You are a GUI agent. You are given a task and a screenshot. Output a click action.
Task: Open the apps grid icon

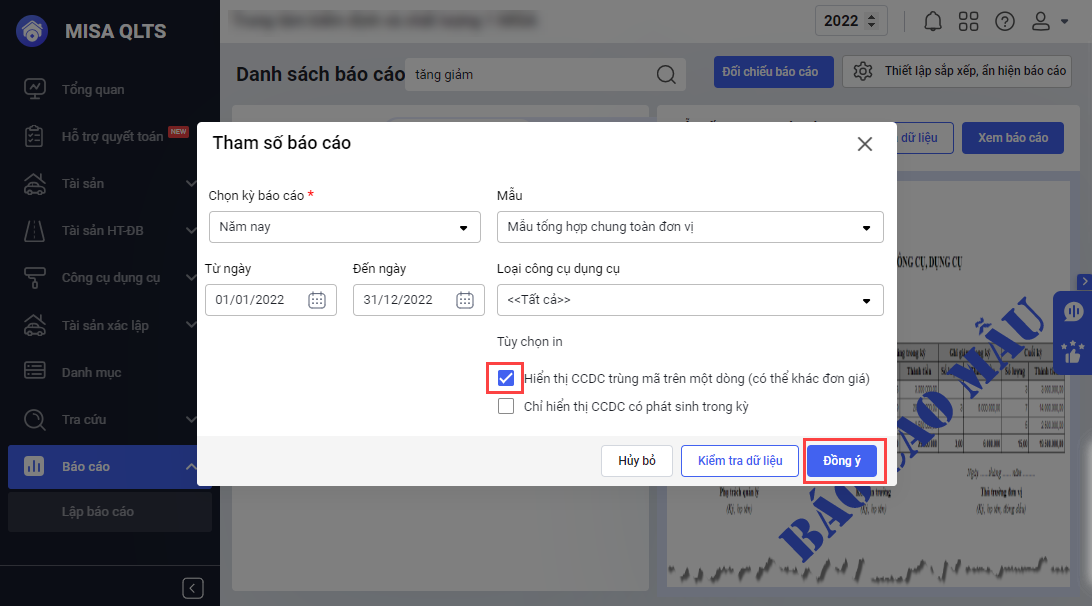click(968, 22)
